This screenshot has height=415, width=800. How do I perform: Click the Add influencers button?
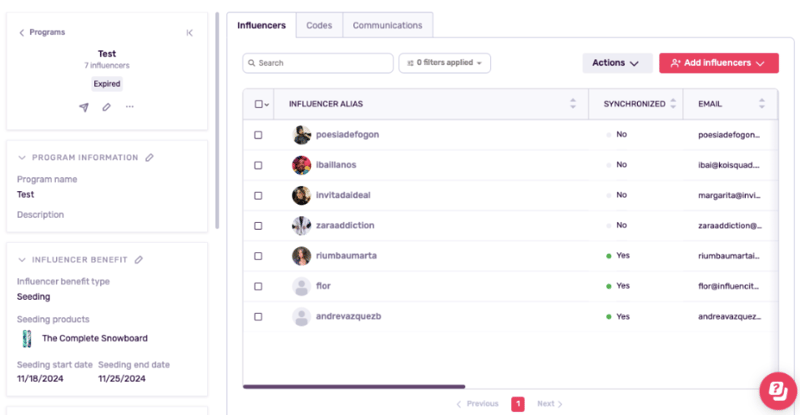pos(718,63)
